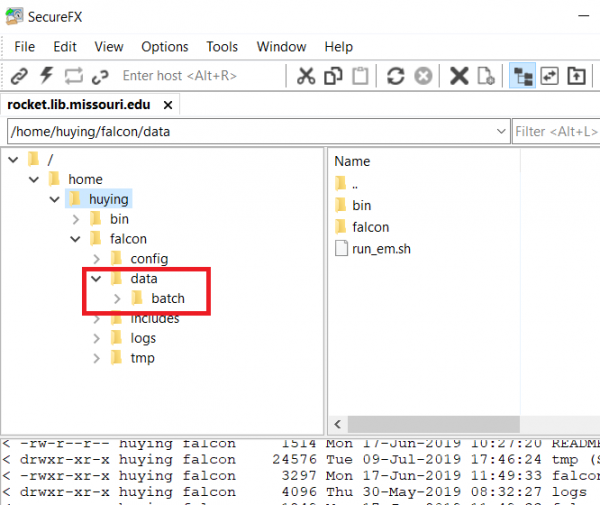Click the synchronize icon in toolbar

click(549, 76)
